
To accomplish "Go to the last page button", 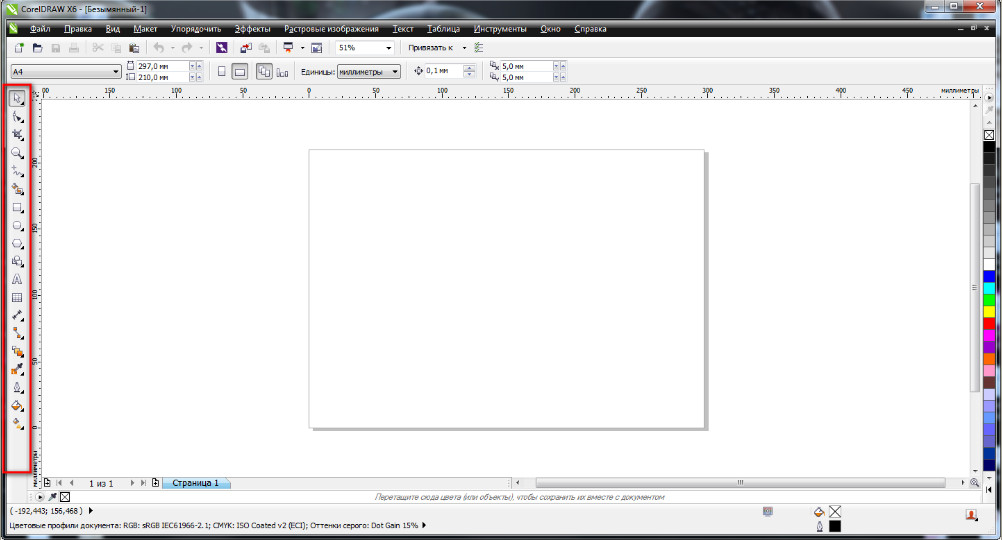I will (143, 483).
